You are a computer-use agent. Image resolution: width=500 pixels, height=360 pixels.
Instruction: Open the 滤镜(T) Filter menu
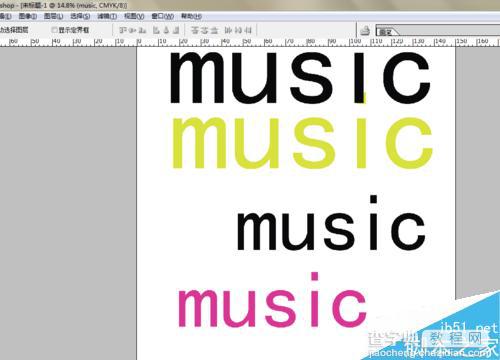pyautogui.click(x=107, y=16)
